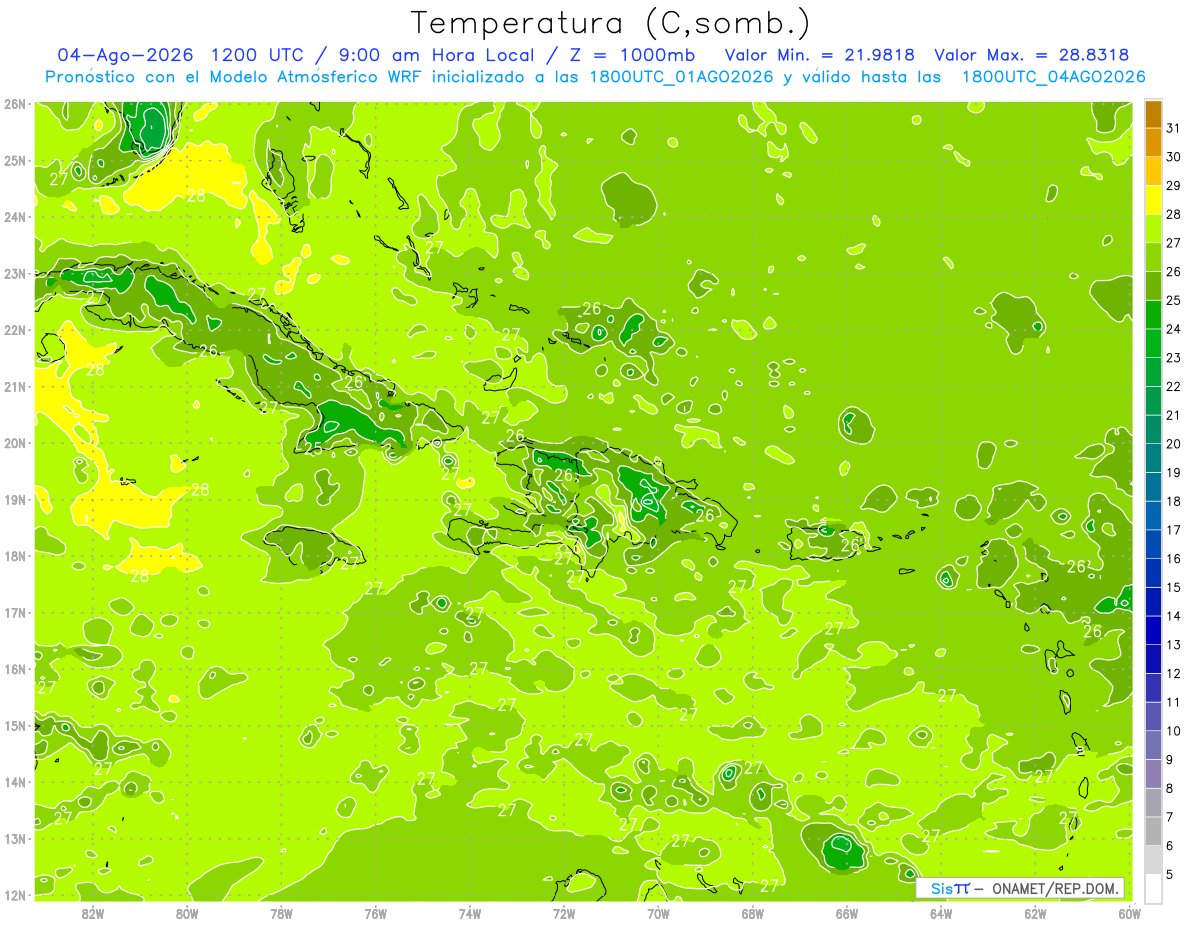The image size is (1200, 927).
Task: Click the title "Temperatura (C,somb.)"
Action: tap(610, 23)
